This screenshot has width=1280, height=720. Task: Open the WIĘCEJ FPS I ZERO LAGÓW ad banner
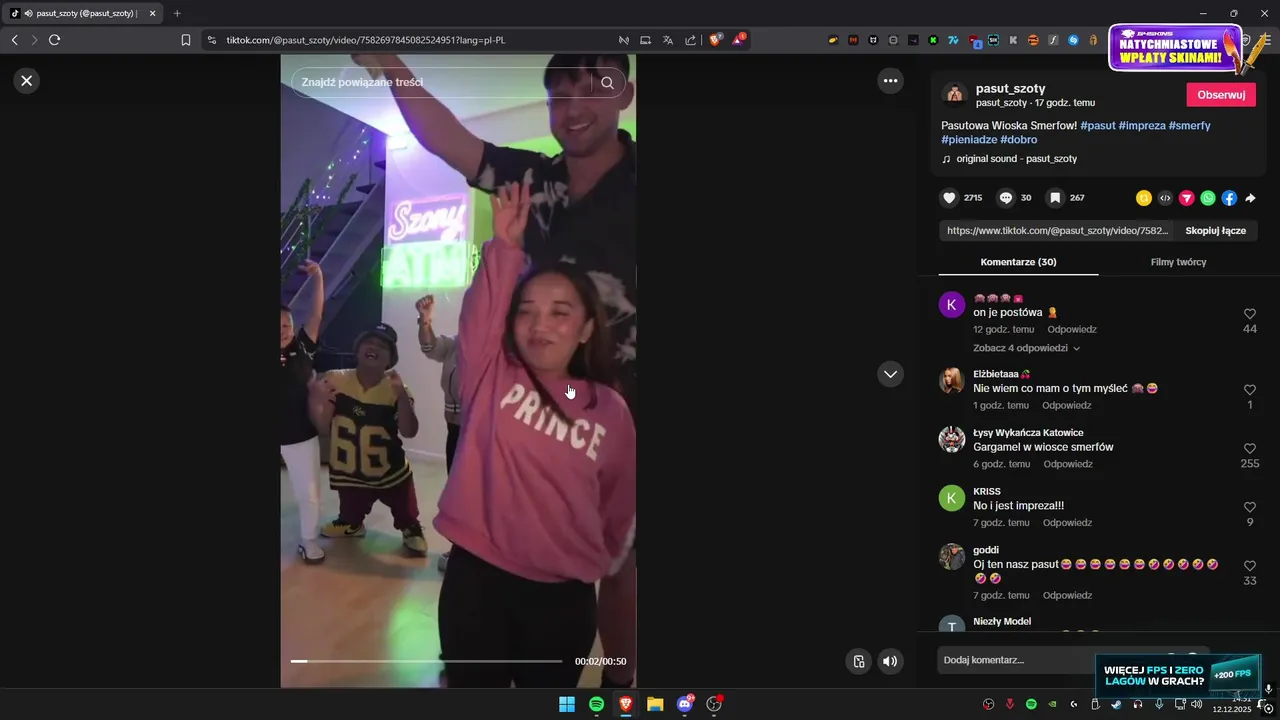click(x=1178, y=677)
